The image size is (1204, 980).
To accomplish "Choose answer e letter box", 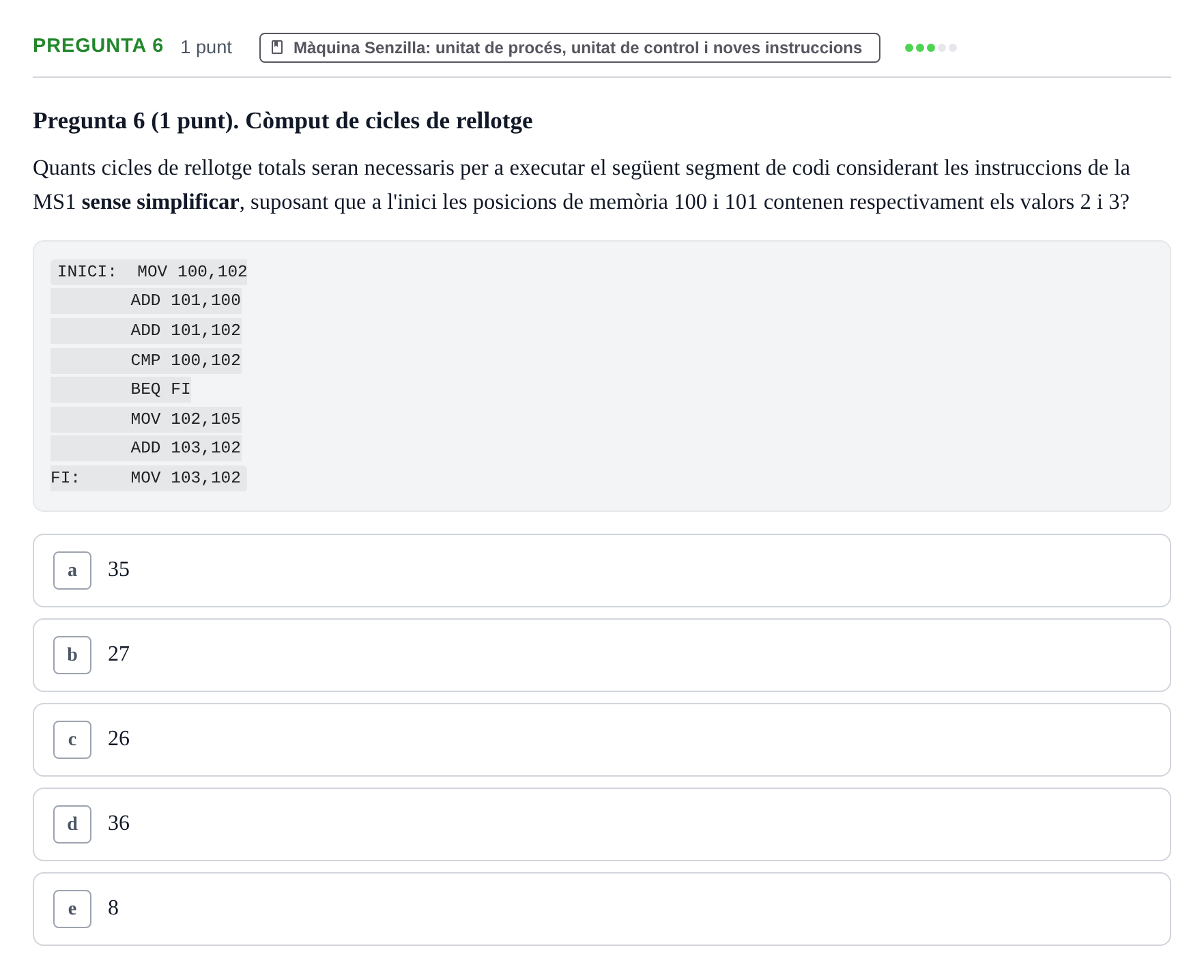I will pos(72,909).
